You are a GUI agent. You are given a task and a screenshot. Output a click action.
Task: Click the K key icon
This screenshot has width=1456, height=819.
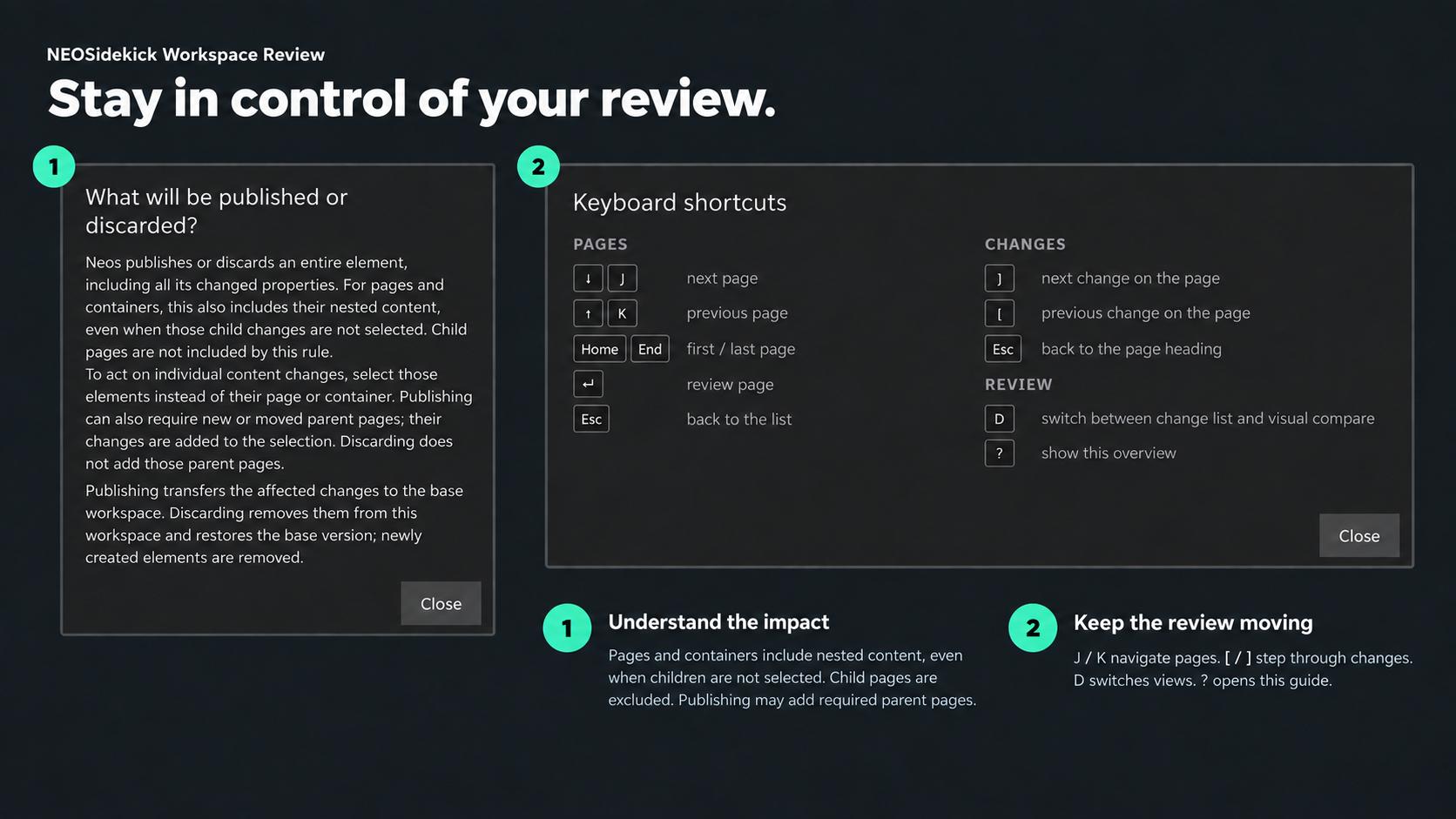tap(622, 313)
